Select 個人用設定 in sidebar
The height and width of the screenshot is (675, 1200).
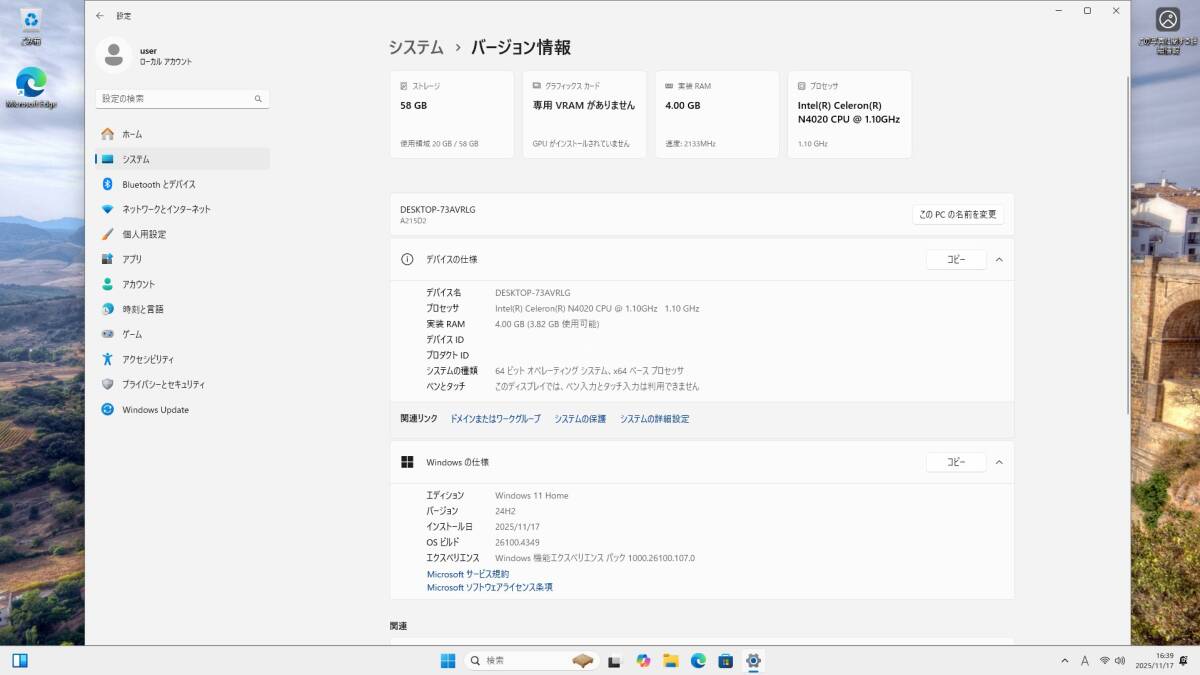tap(144, 234)
